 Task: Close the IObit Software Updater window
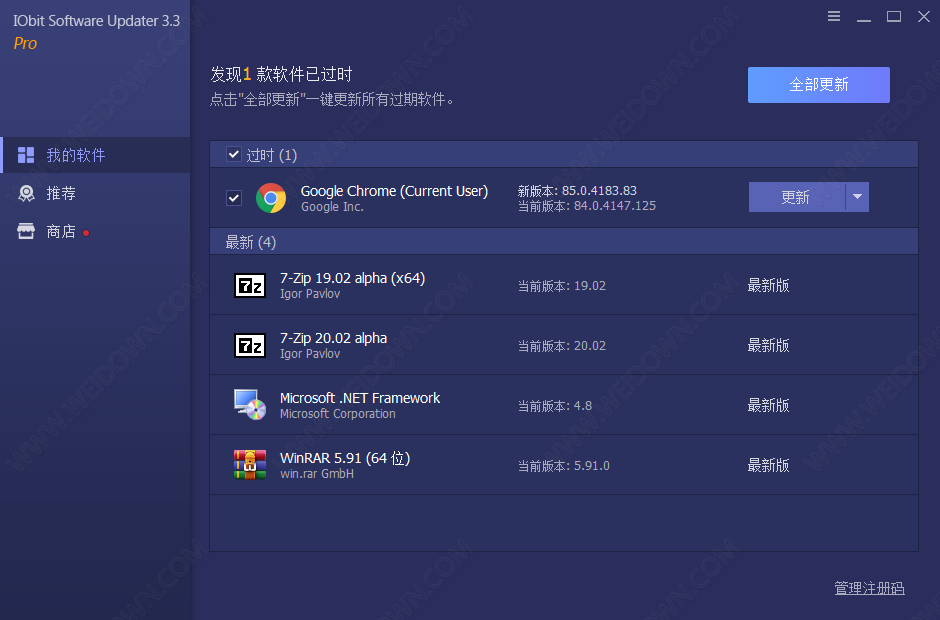[924, 16]
